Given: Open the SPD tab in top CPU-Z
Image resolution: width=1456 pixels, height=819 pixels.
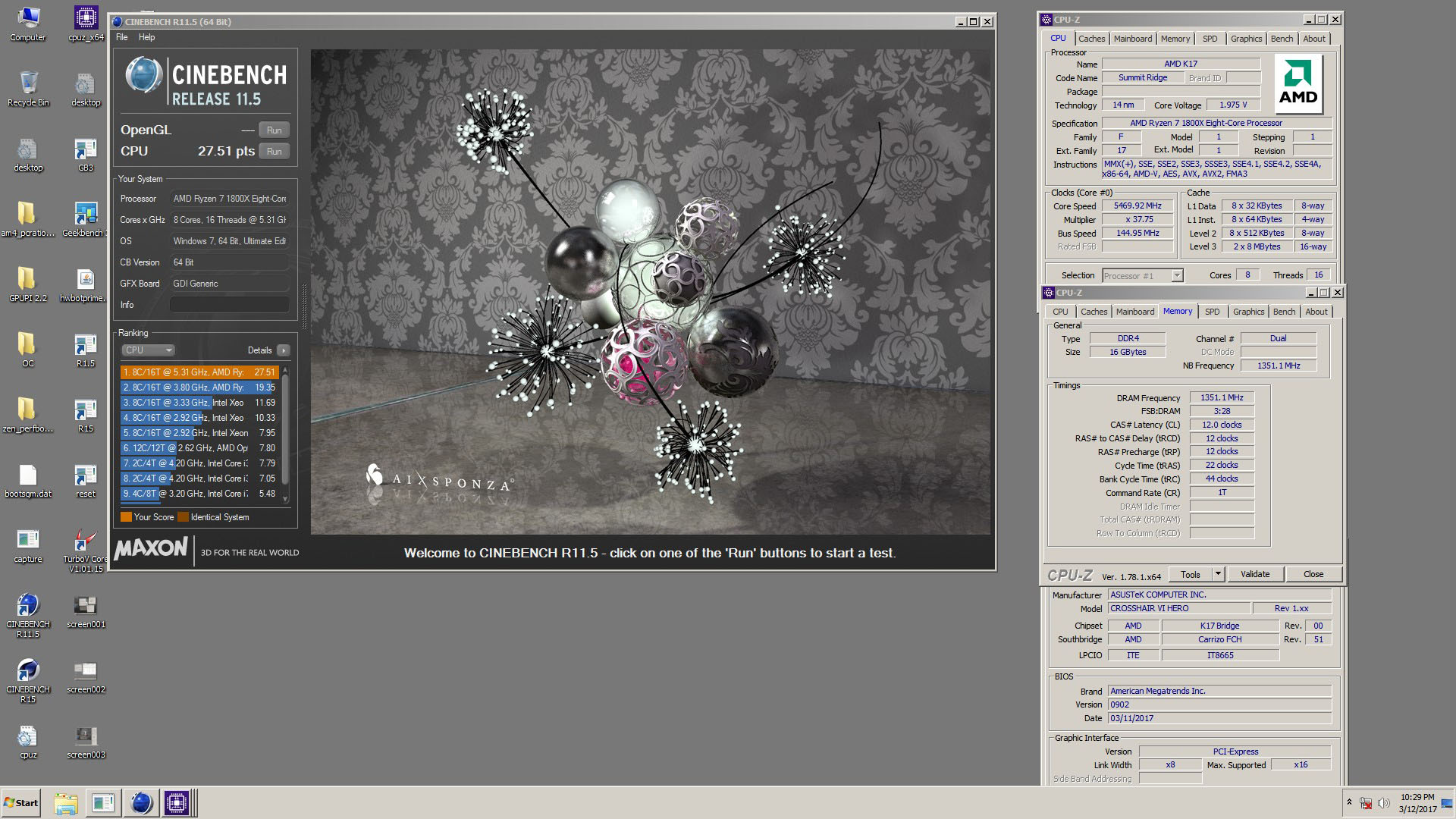Looking at the screenshot, I should click(x=1210, y=39).
